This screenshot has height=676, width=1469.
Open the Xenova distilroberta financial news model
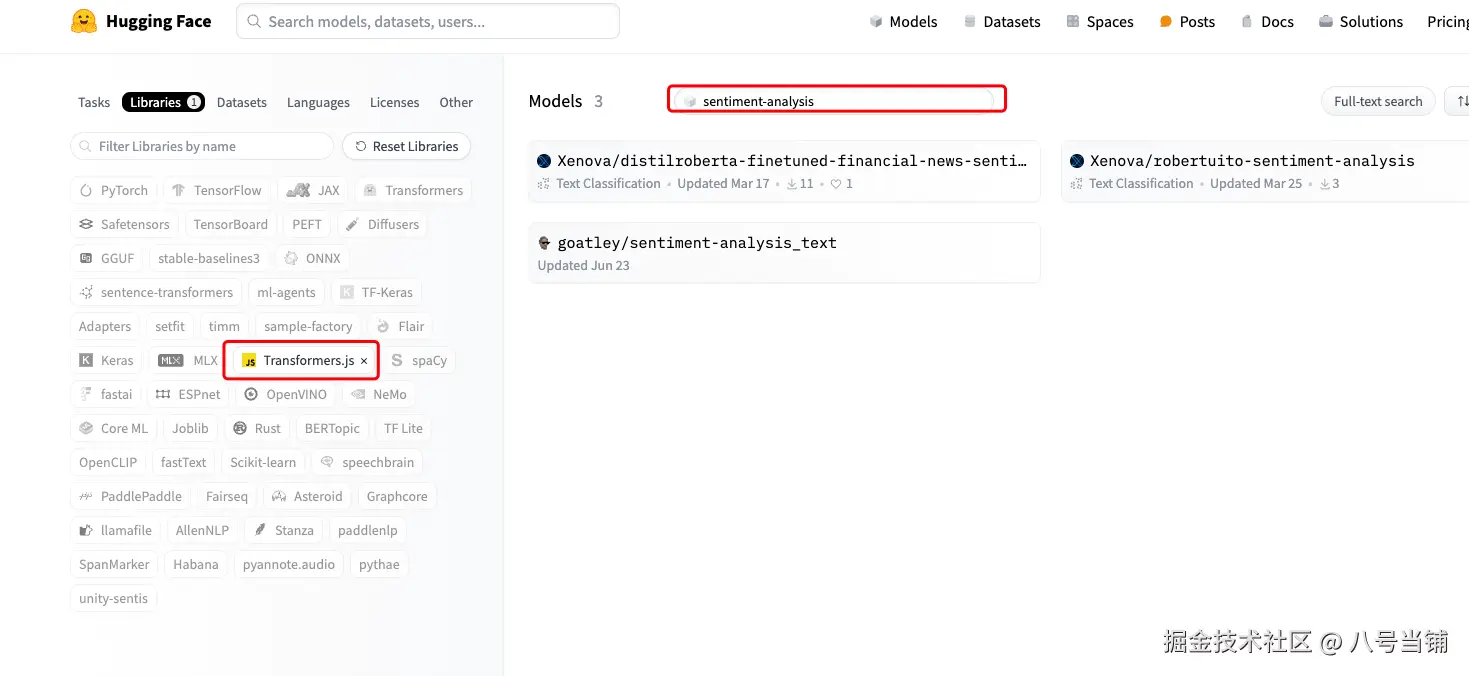791,161
